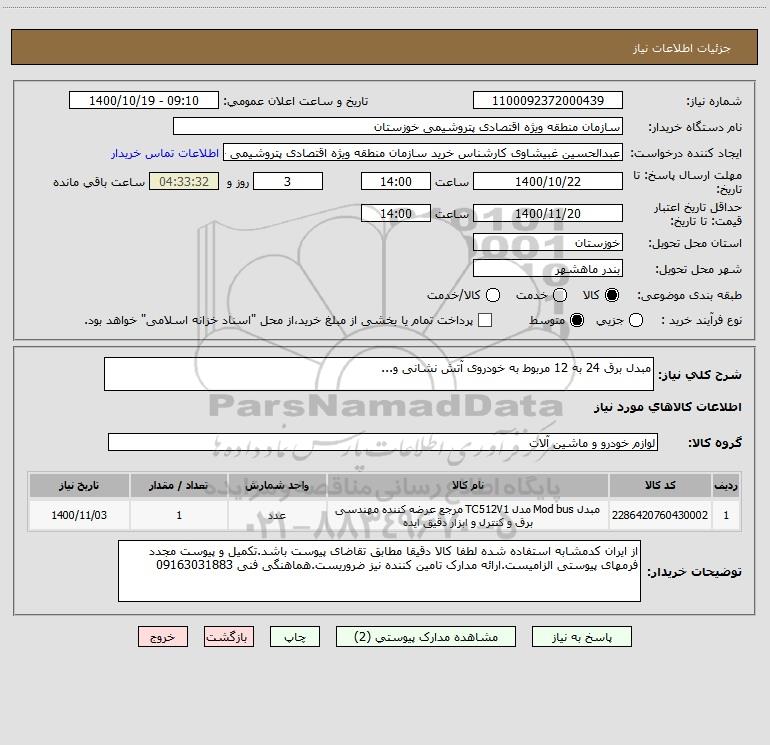Screen dimensions: 770x745
Task: Click the response deadline time 14:00 field
Action: tap(396, 181)
